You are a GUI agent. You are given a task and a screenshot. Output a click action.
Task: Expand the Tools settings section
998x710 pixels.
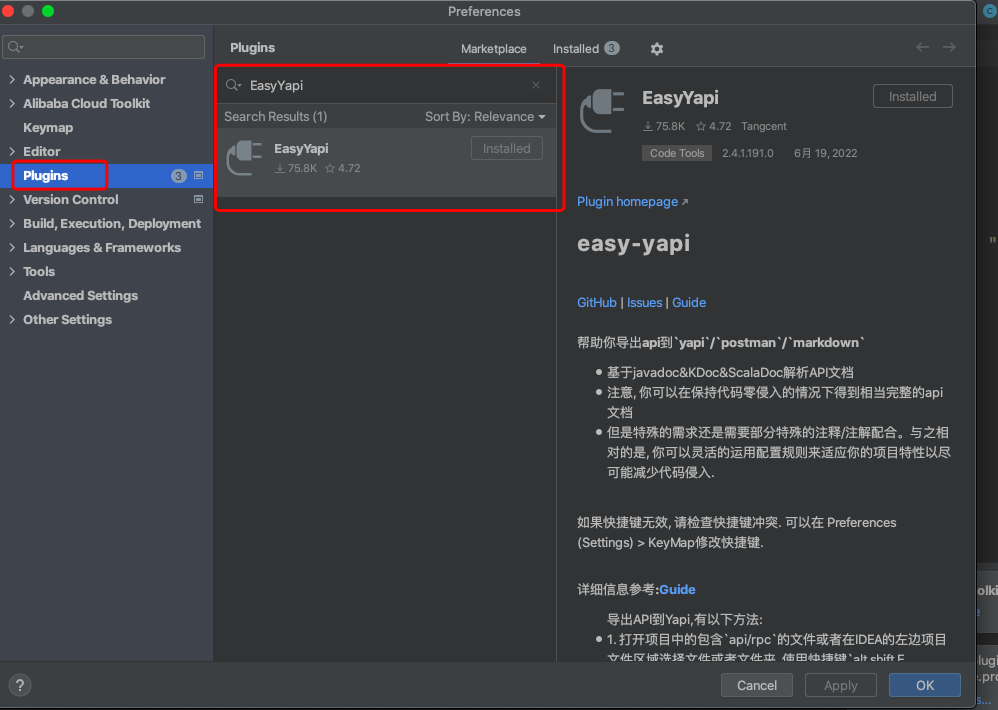pyautogui.click(x=12, y=271)
